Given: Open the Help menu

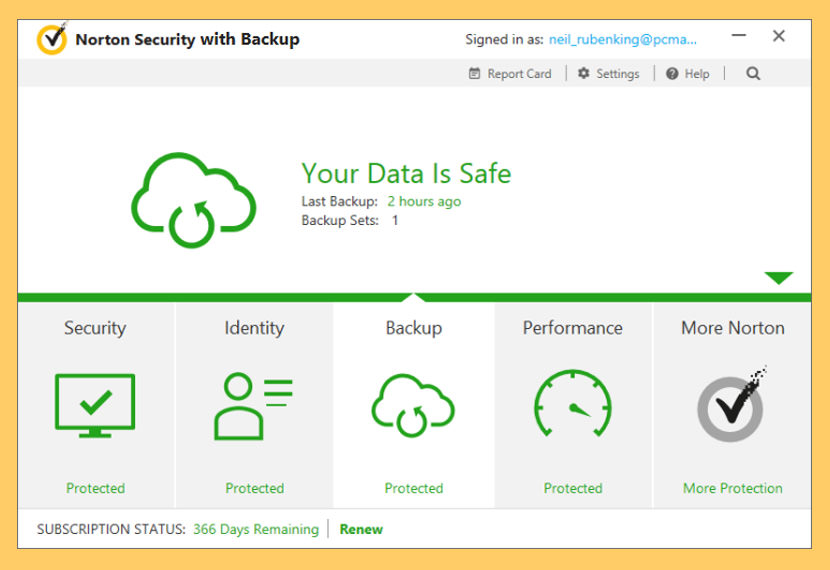Looking at the screenshot, I should pyautogui.click(x=688, y=74).
